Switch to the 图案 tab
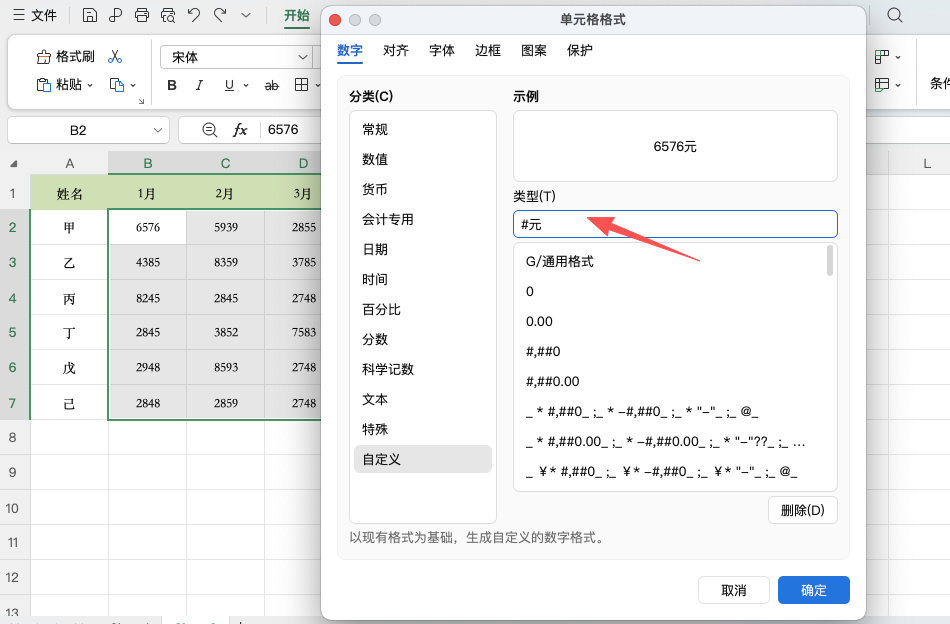This screenshot has width=950, height=624. 534,50
